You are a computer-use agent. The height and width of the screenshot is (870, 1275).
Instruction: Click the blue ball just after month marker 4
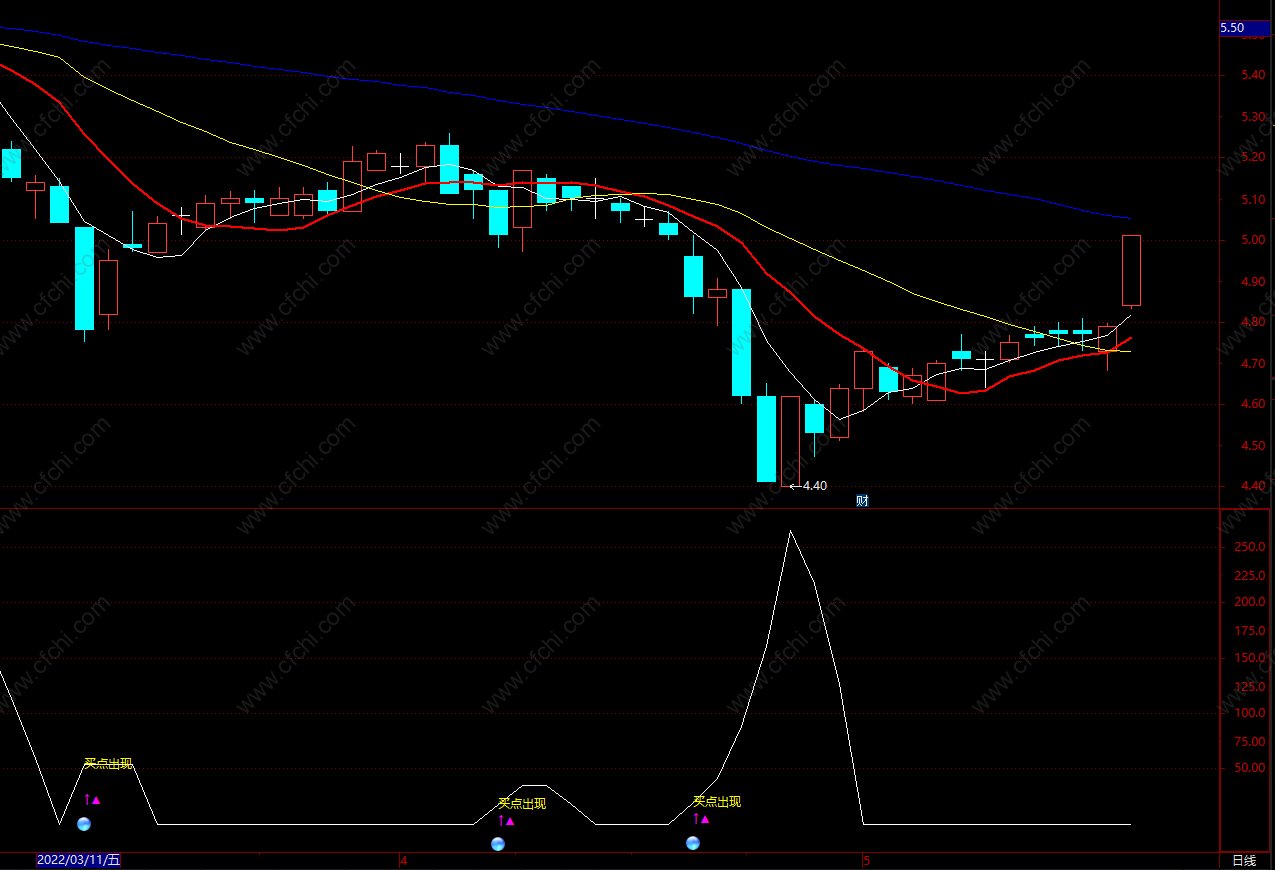498,844
